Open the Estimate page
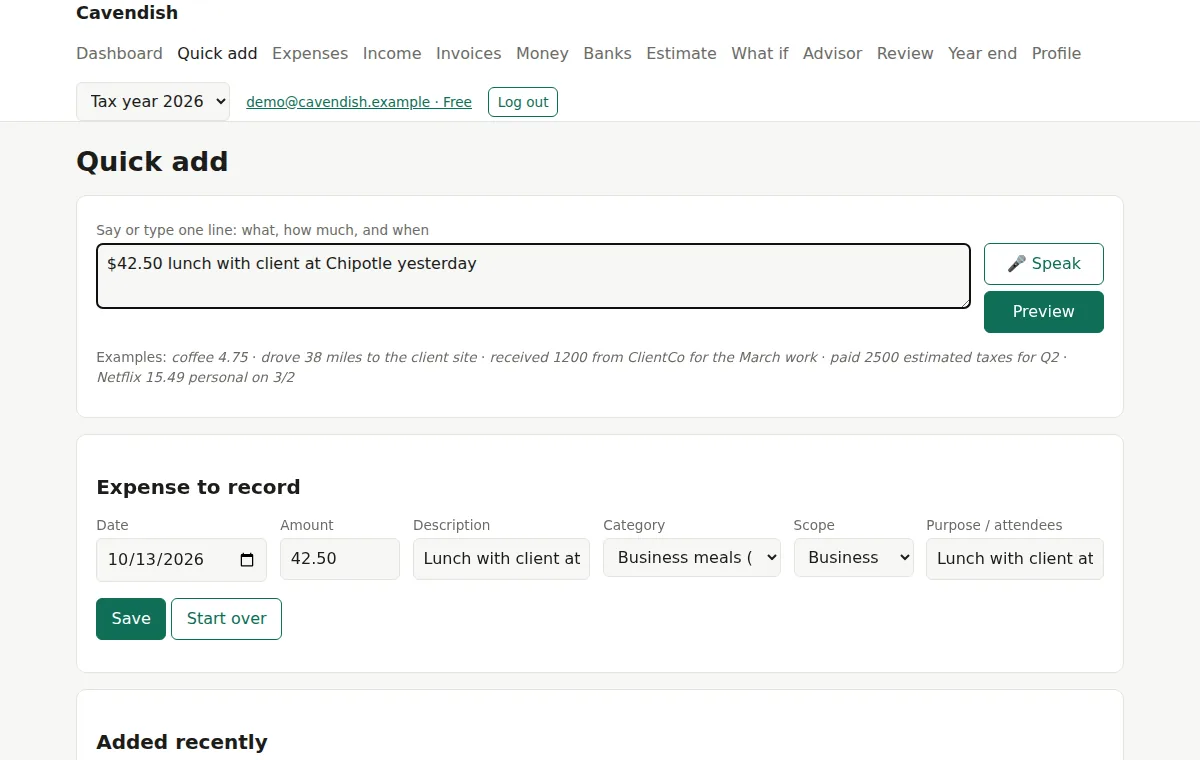 tap(681, 53)
